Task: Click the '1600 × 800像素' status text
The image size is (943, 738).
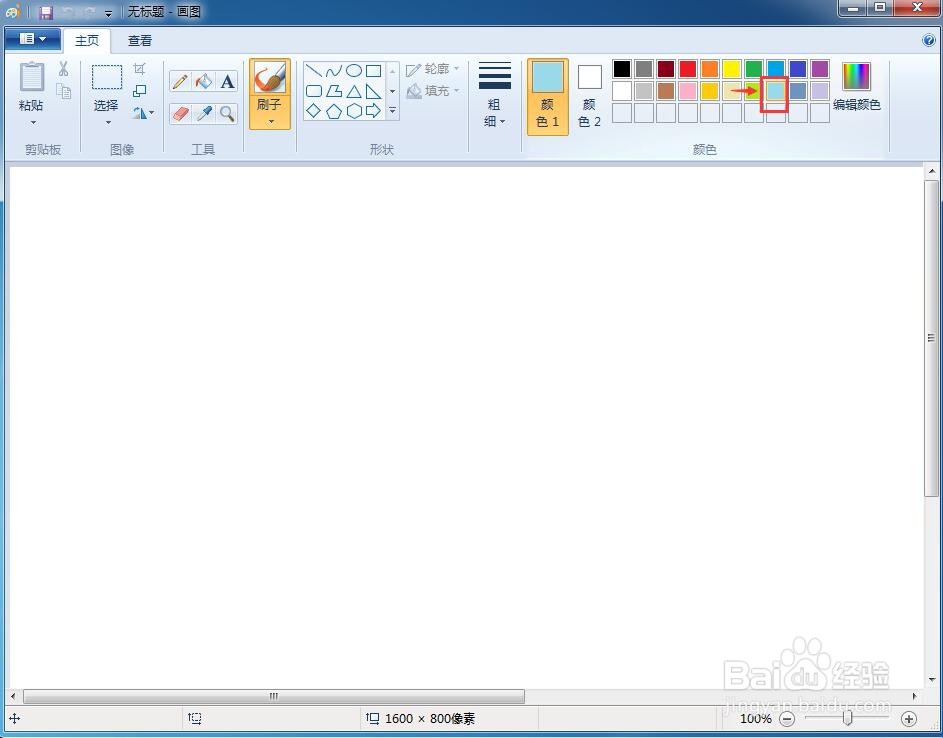Action: coord(430,719)
